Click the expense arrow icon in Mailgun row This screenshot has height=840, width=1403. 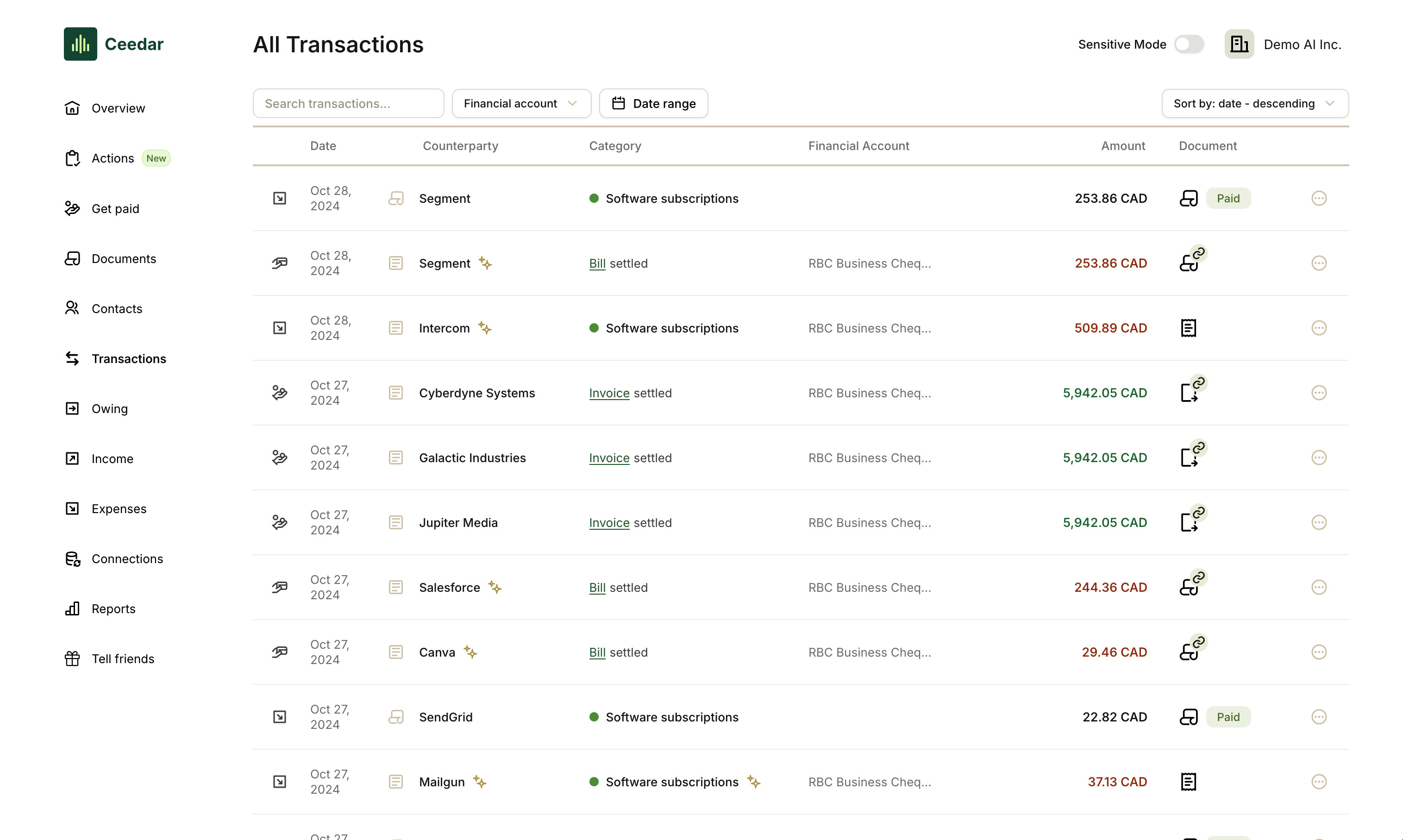(280, 782)
